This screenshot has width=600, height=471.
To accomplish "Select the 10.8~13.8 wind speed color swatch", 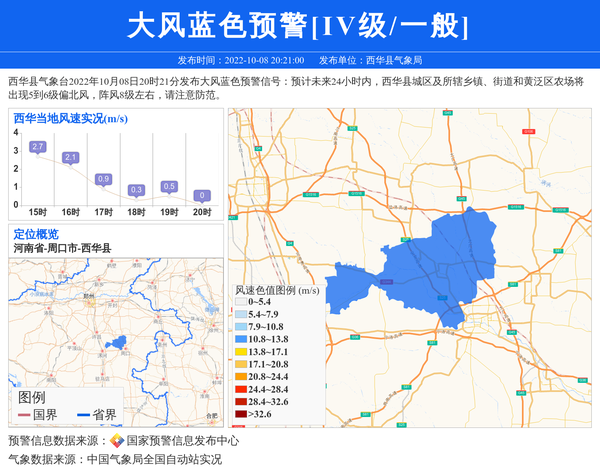I will pos(241,339).
